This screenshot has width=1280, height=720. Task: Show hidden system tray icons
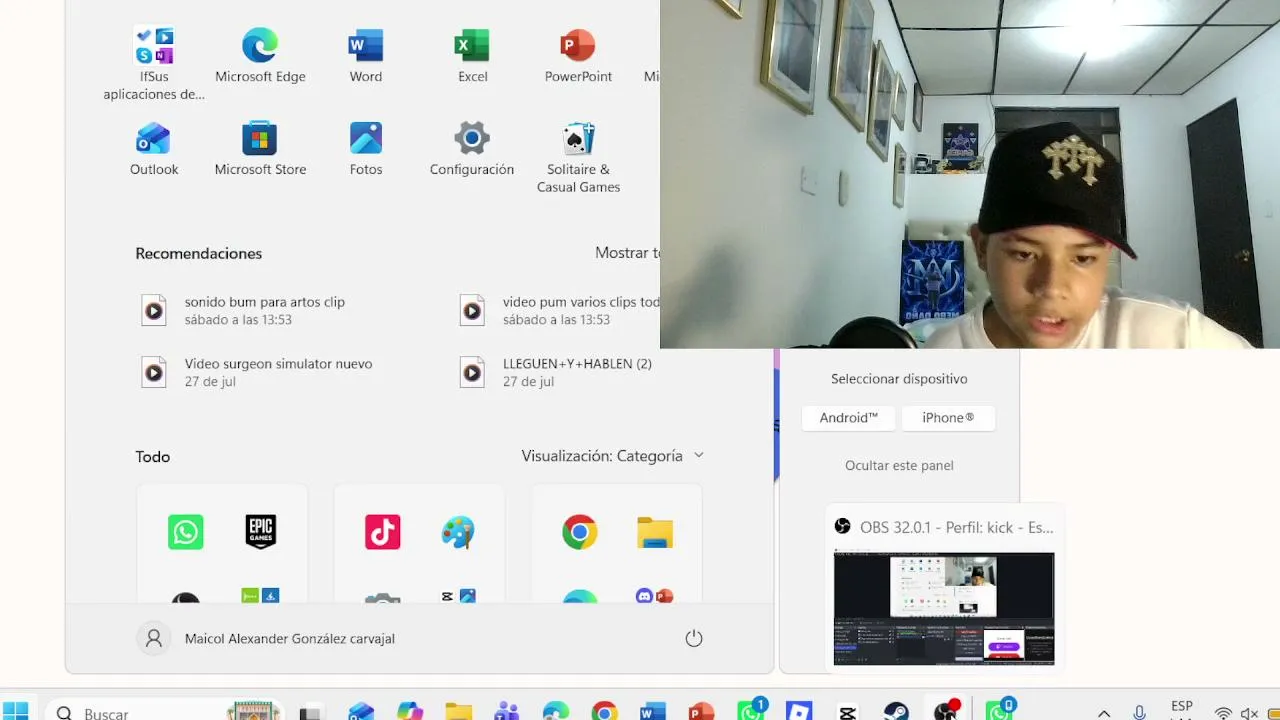pyautogui.click(x=1104, y=713)
